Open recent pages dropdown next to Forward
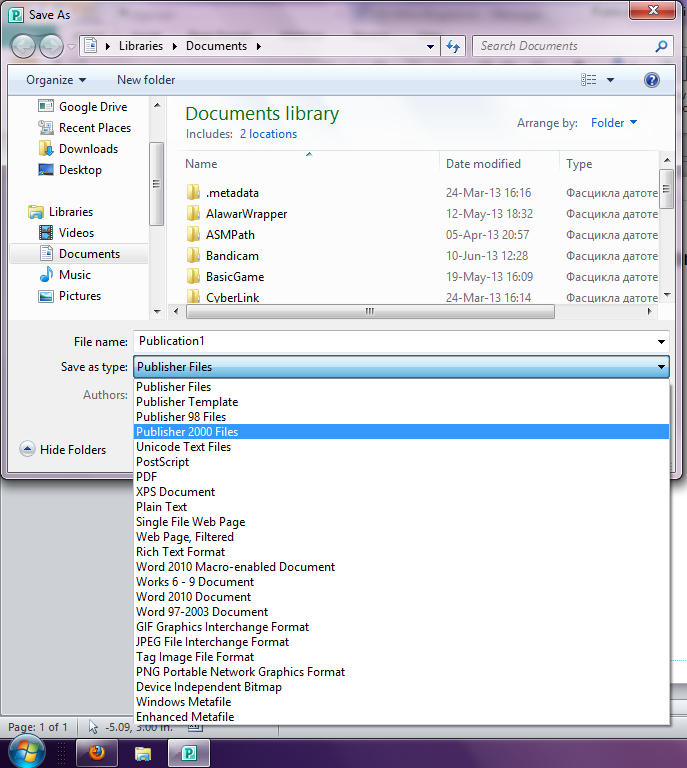This screenshot has width=687, height=768. point(71,47)
